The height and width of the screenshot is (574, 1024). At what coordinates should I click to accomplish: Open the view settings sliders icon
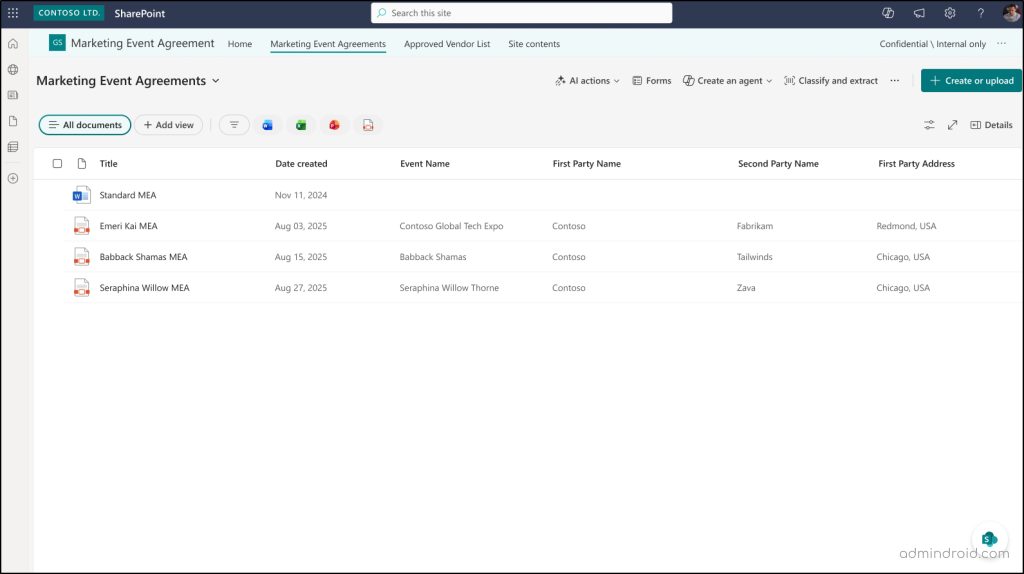click(929, 125)
